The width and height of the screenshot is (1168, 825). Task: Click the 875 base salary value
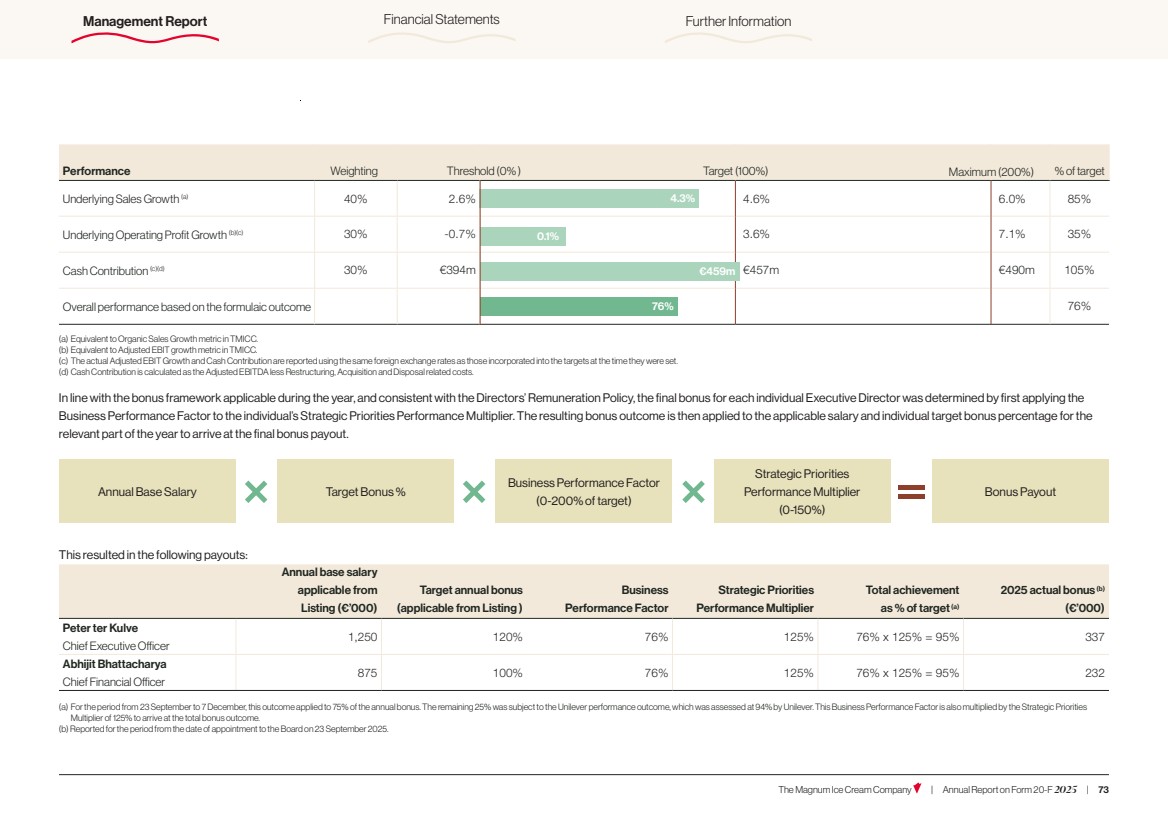pos(367,672)
